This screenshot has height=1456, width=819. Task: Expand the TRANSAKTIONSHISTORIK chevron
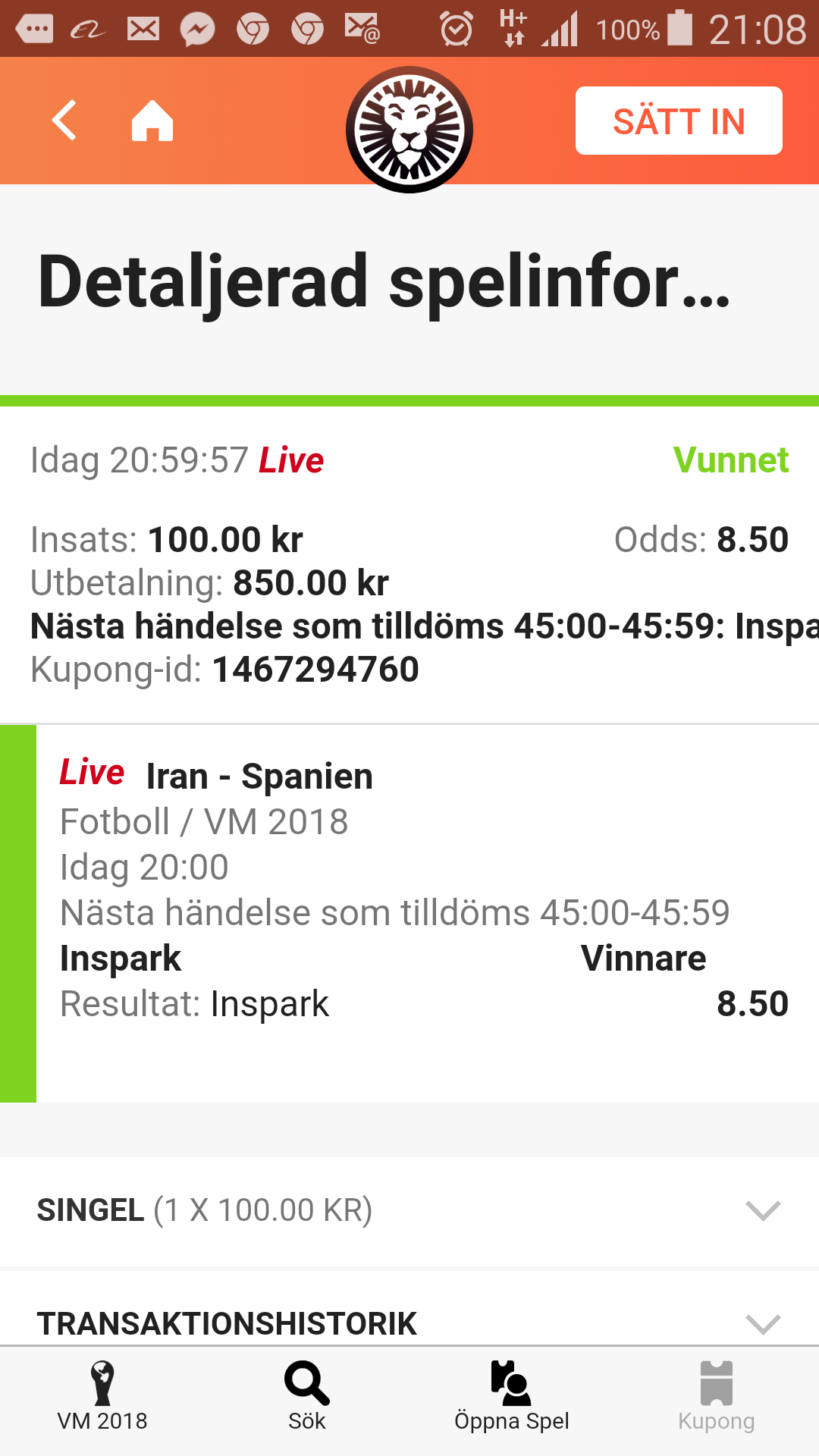(763, 1324)
